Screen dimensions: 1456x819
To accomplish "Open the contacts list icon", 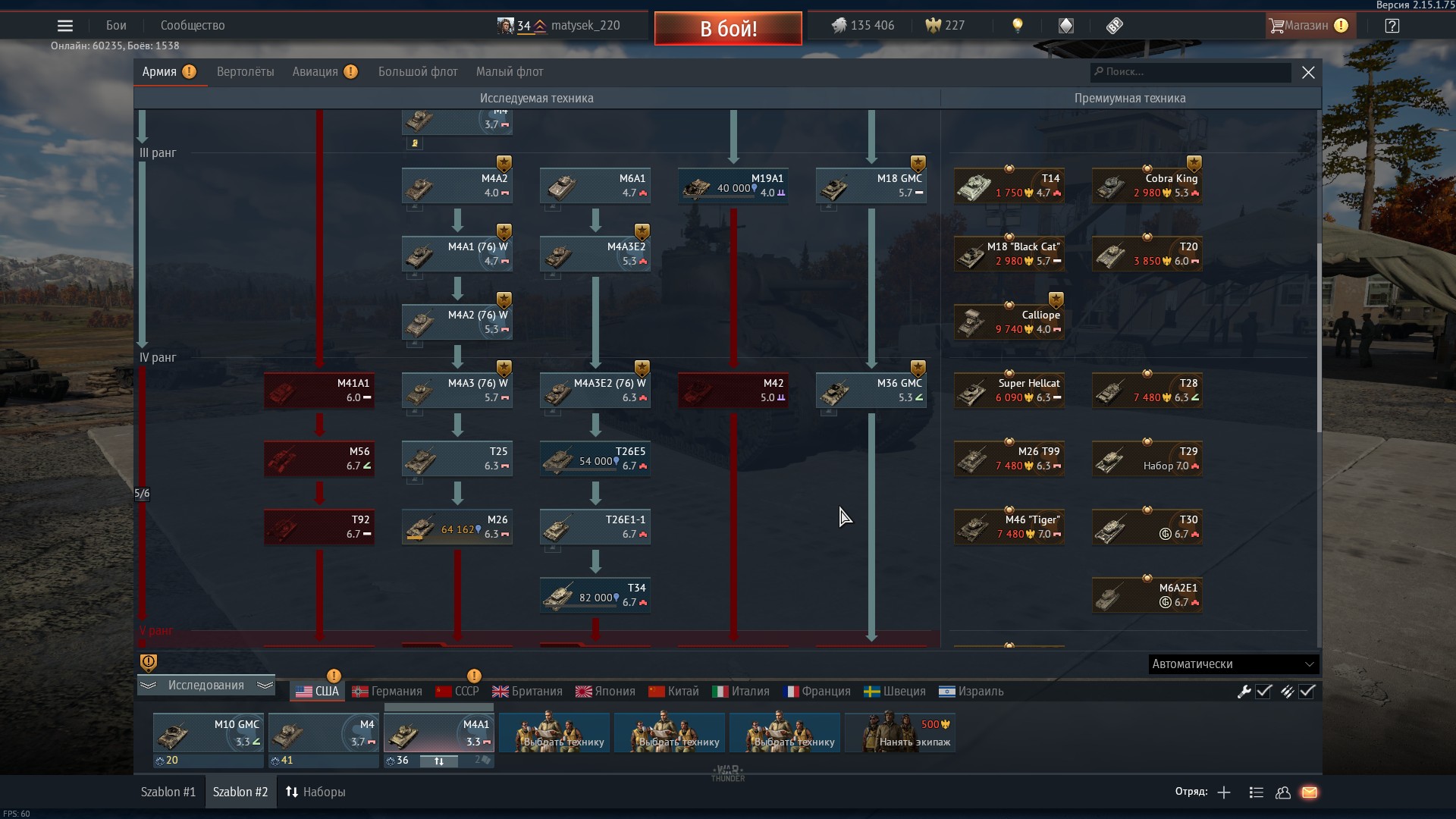I will (1256, 792).
